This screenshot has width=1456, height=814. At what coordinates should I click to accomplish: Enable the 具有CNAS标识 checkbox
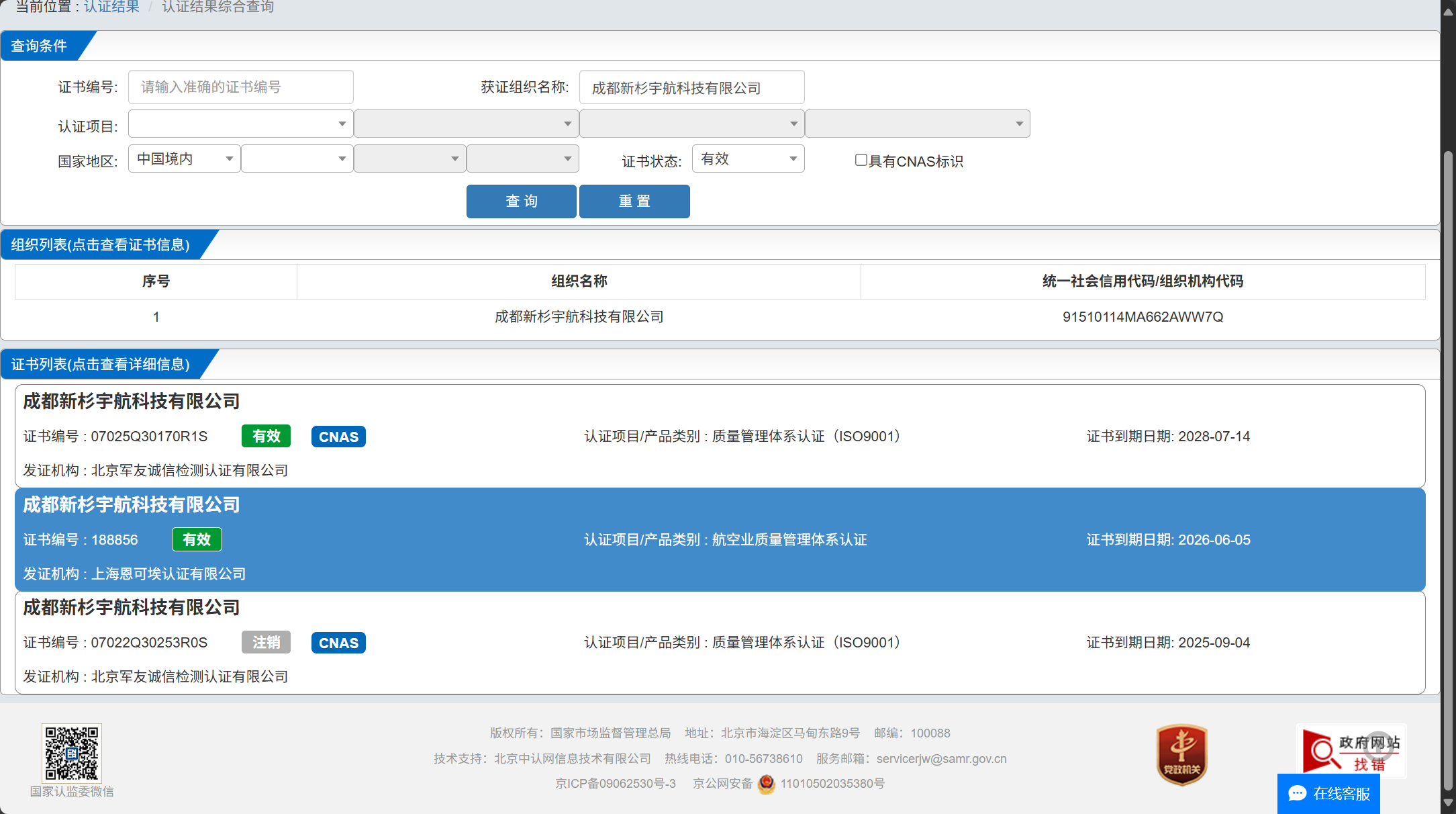(861, 160)
